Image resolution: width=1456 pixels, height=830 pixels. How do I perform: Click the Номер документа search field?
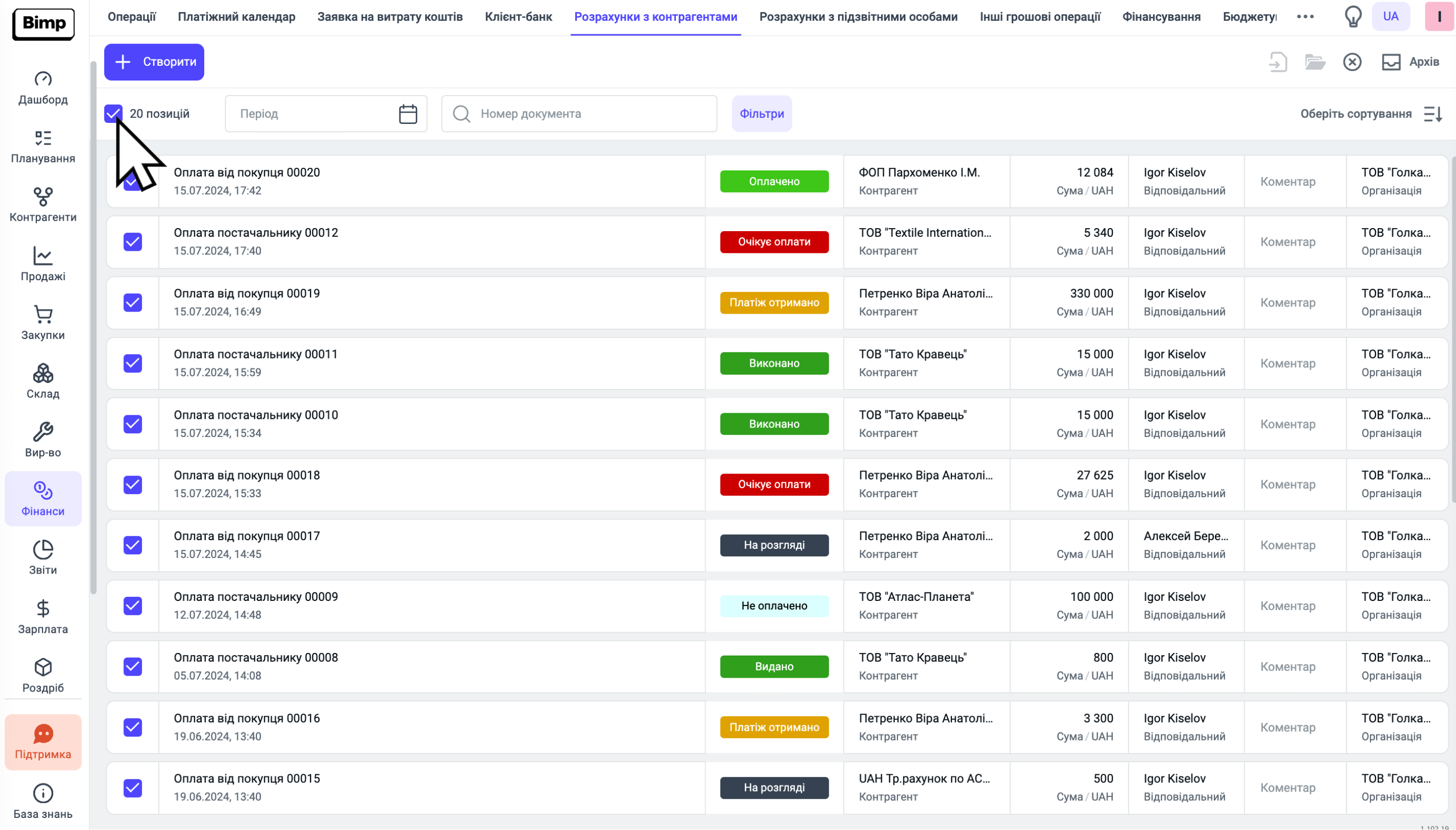tap(579, 114)
